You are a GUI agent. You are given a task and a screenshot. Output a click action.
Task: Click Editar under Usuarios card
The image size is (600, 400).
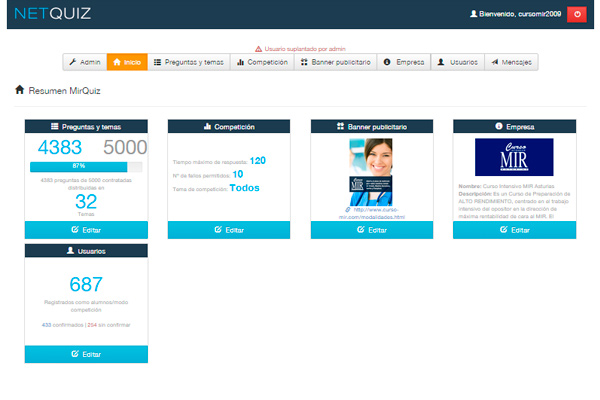pos(86,354)
